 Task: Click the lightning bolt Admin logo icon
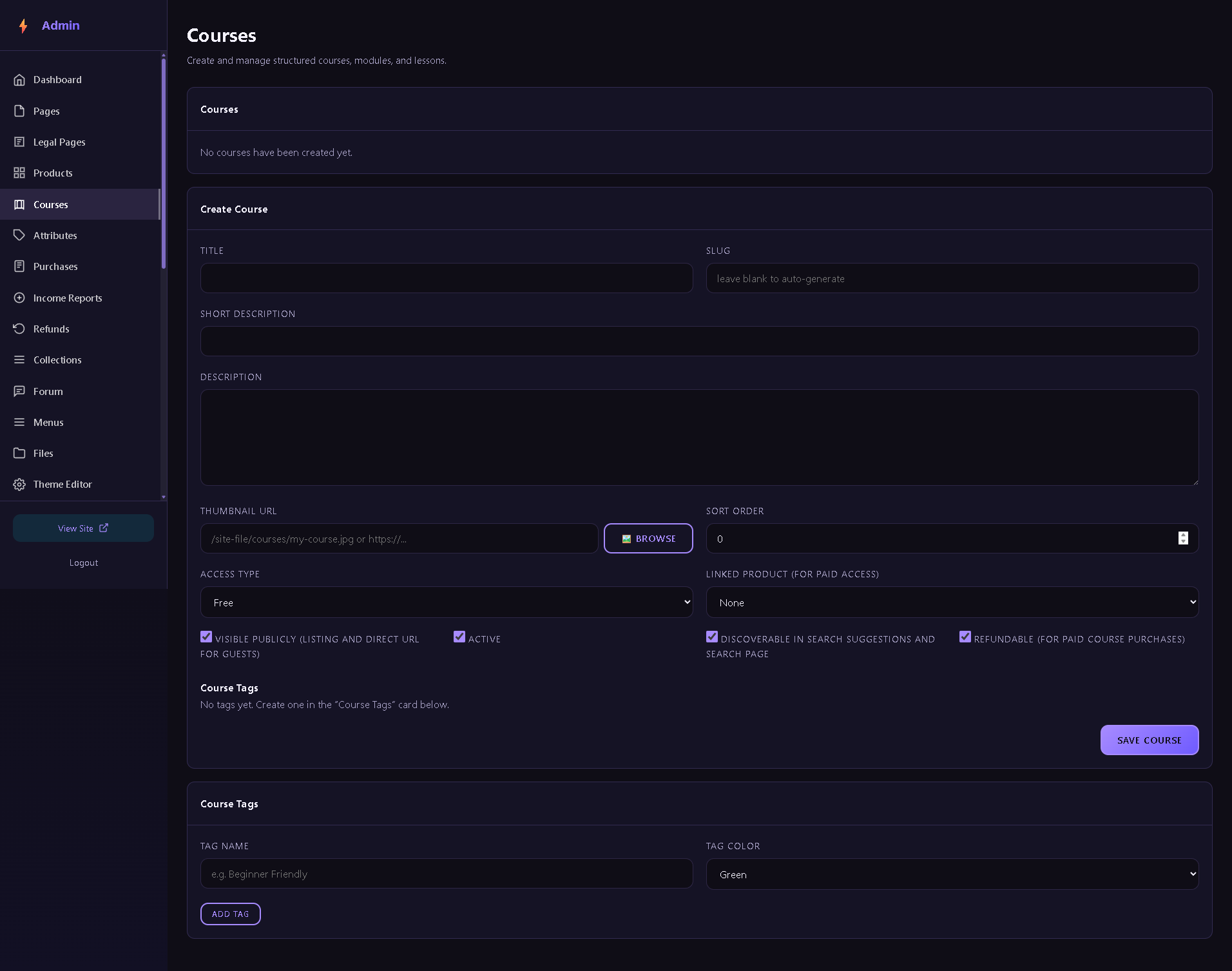click(x=23, y=26)
